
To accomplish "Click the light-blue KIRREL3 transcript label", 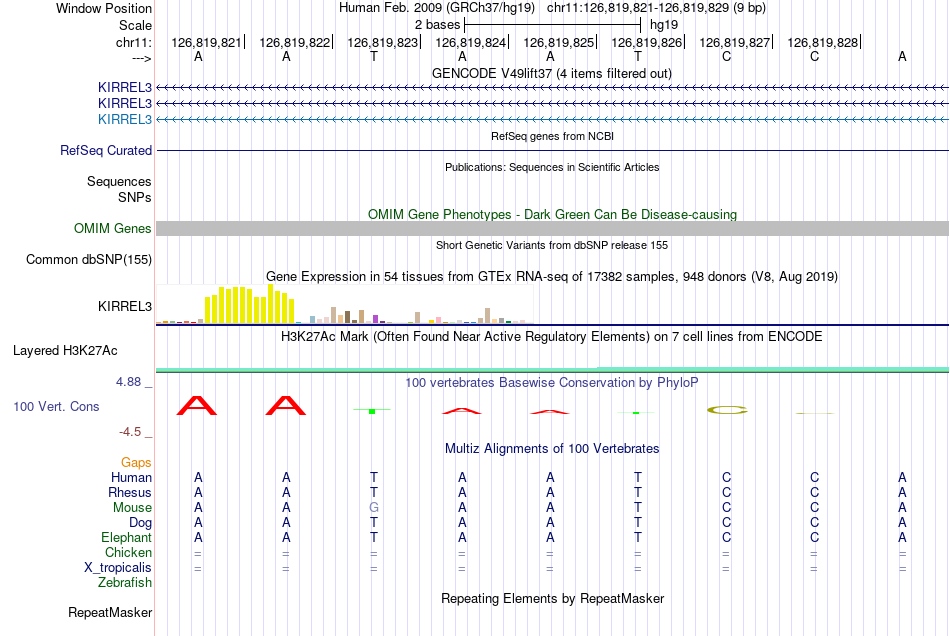I will click(125, 119).
